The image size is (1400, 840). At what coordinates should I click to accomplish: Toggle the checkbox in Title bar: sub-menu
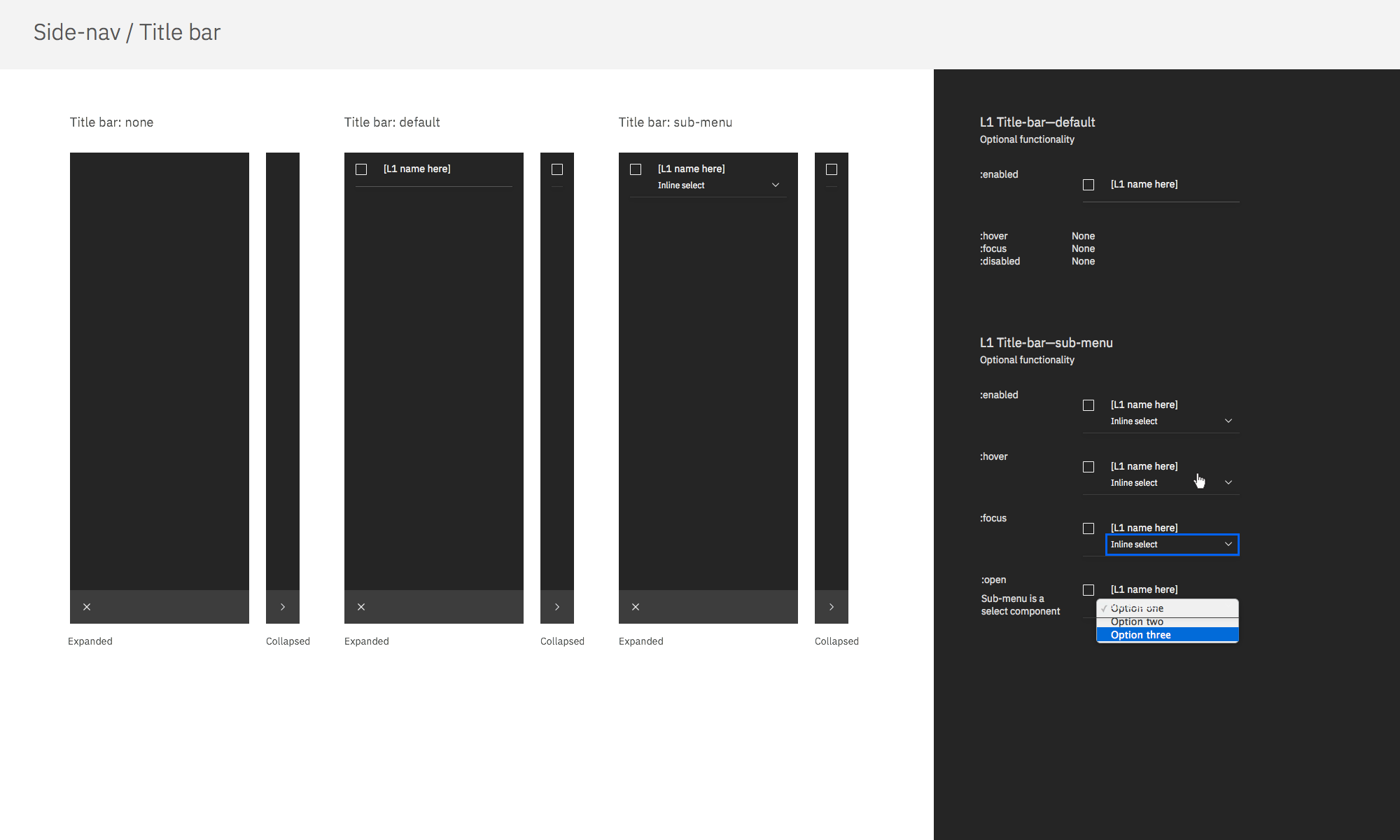[x=636, y=169]
